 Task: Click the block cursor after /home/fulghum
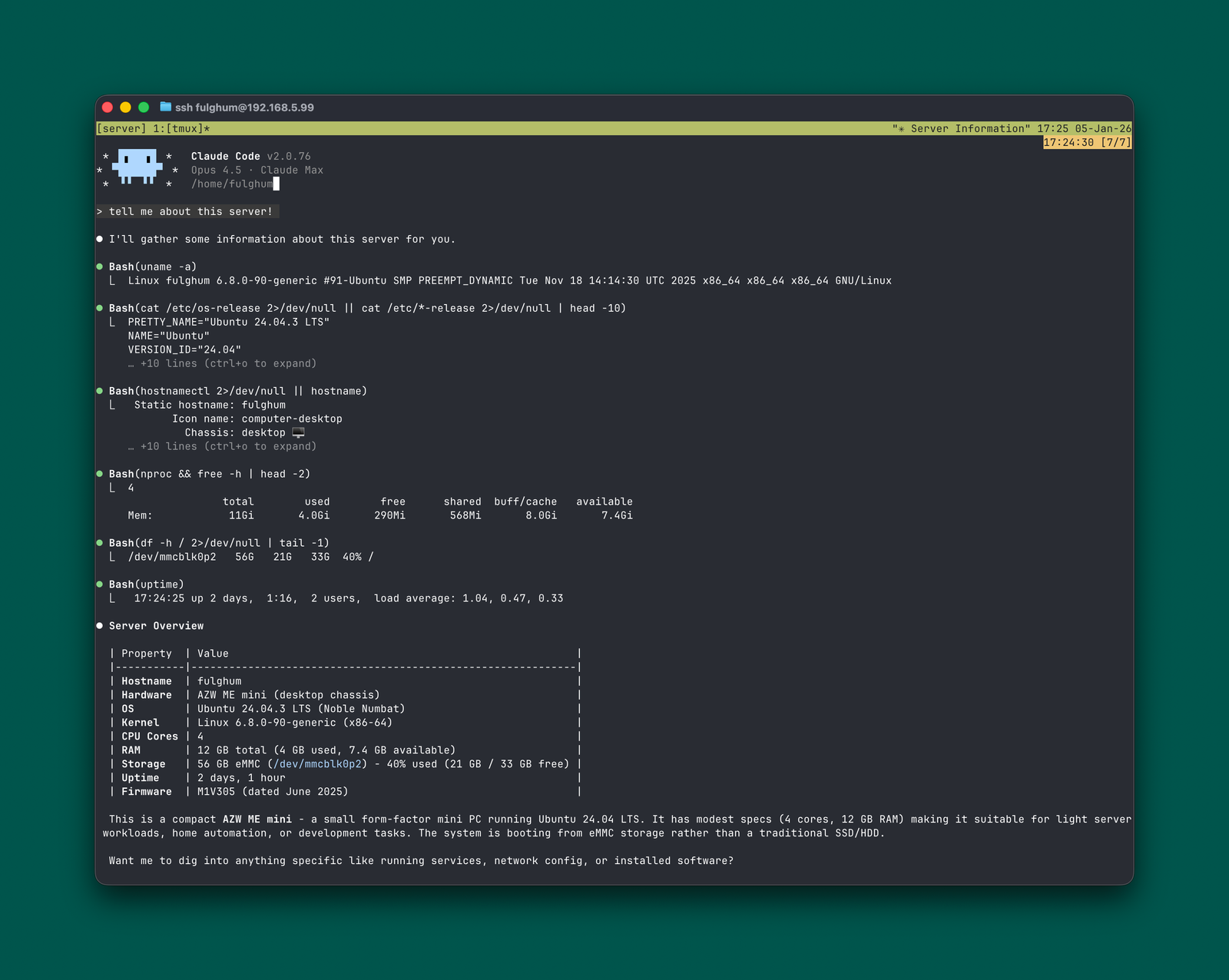point(276,184)
